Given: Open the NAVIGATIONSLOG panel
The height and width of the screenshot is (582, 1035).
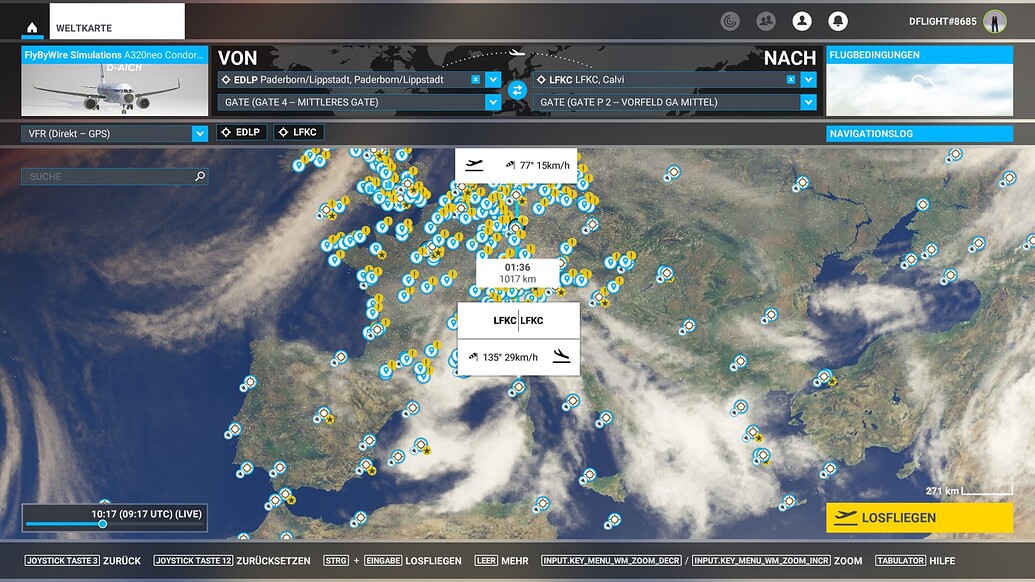Looking at the screenshot, I should pyautogui.click(x=920, y=132).
